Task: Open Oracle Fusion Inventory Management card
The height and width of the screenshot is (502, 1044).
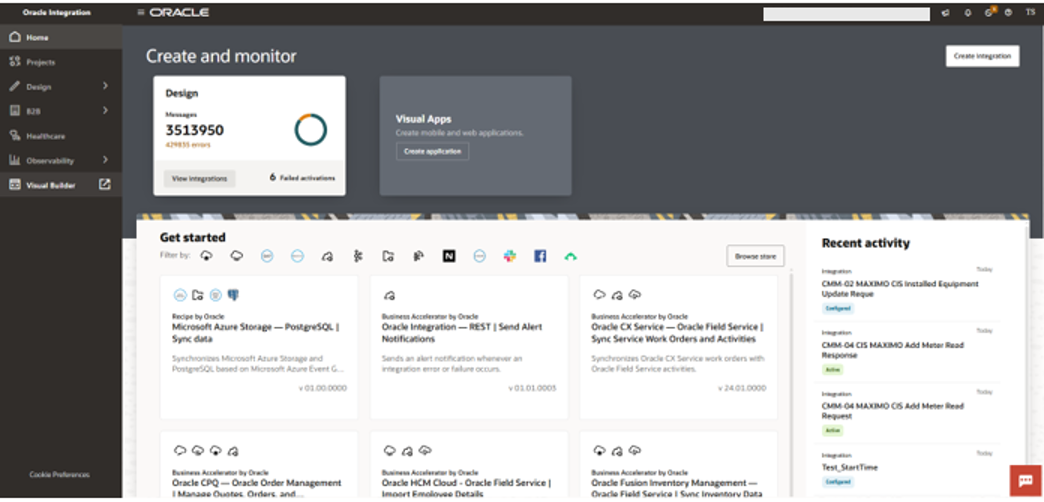Action: 678,465
